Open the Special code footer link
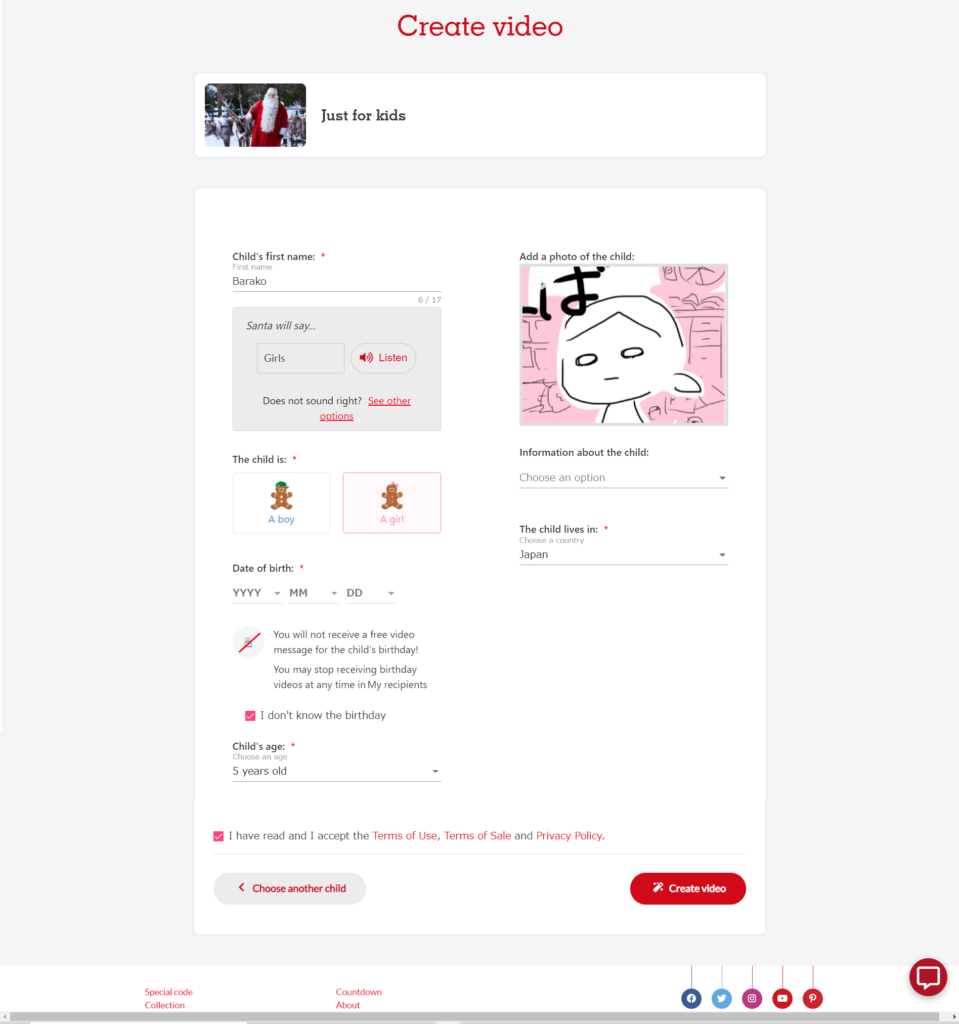This screenshot has height=1024, width=959. pos(169,991)
